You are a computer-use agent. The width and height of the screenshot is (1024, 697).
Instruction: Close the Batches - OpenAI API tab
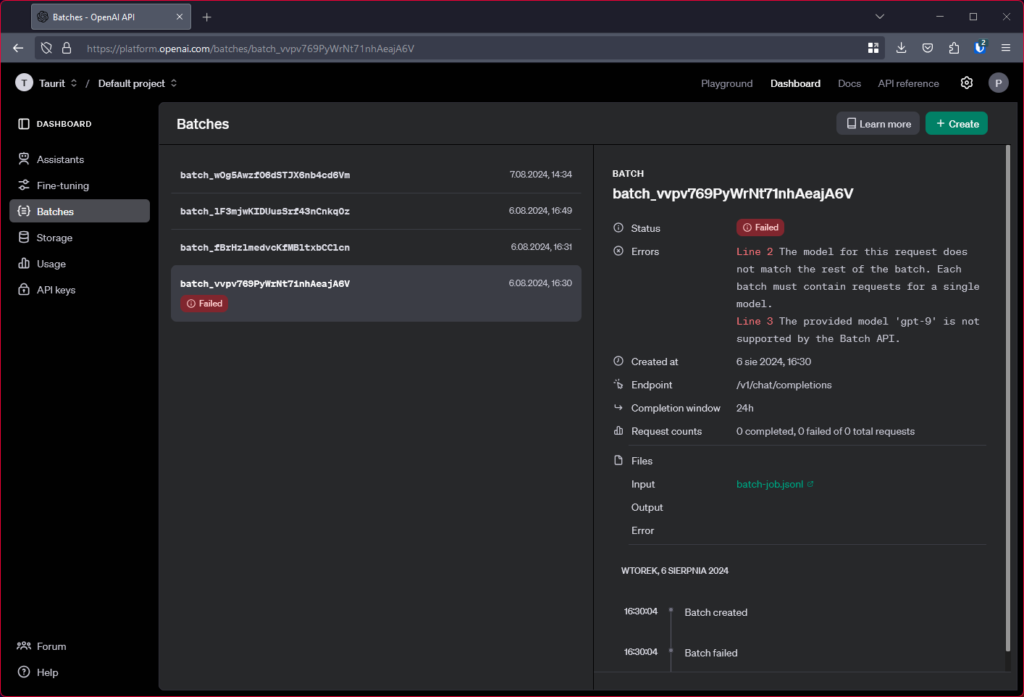coord(179,17)
